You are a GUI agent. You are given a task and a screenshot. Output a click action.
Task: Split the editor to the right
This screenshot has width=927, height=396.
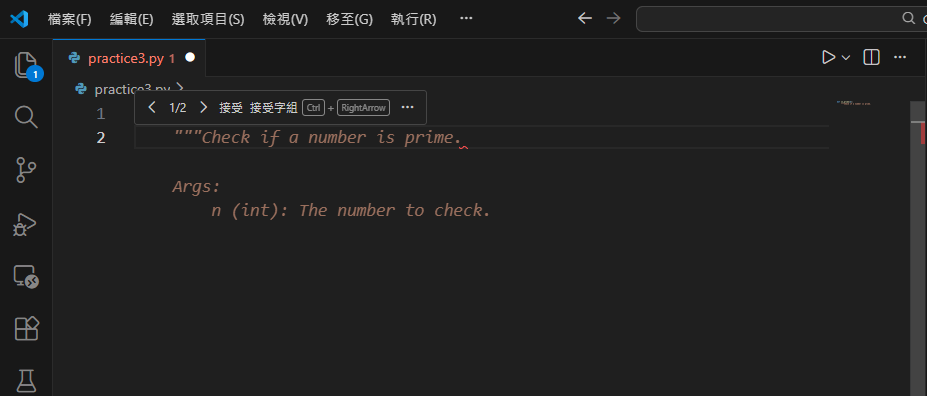point(871,57)
